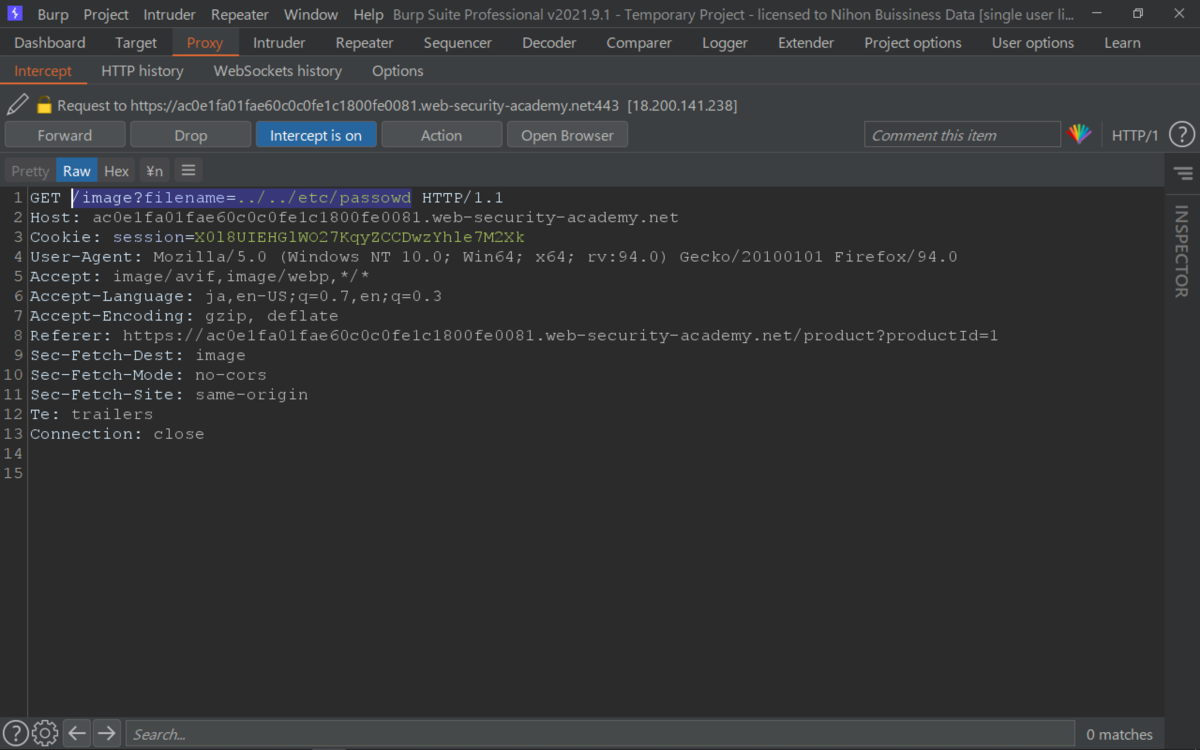Click the Open Browser button
Viewport: 1200px width, 750px height.
567,135
